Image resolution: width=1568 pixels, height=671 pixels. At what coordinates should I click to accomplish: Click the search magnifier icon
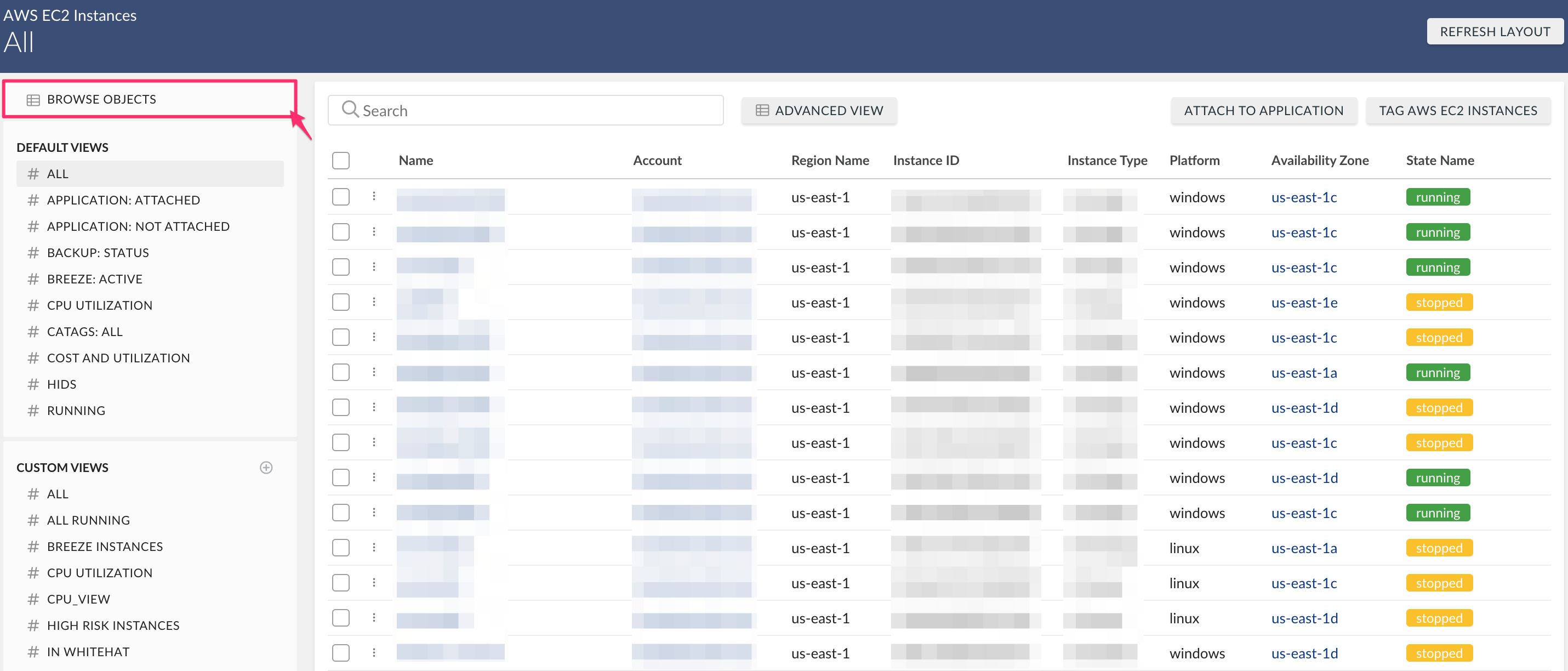tap(350, 110)
